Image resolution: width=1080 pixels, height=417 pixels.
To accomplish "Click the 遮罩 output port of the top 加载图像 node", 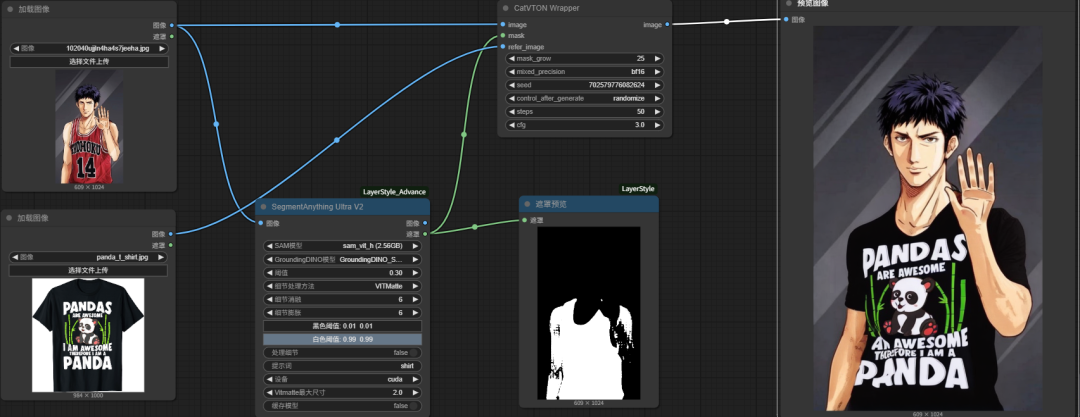I will tap(172, 36).
